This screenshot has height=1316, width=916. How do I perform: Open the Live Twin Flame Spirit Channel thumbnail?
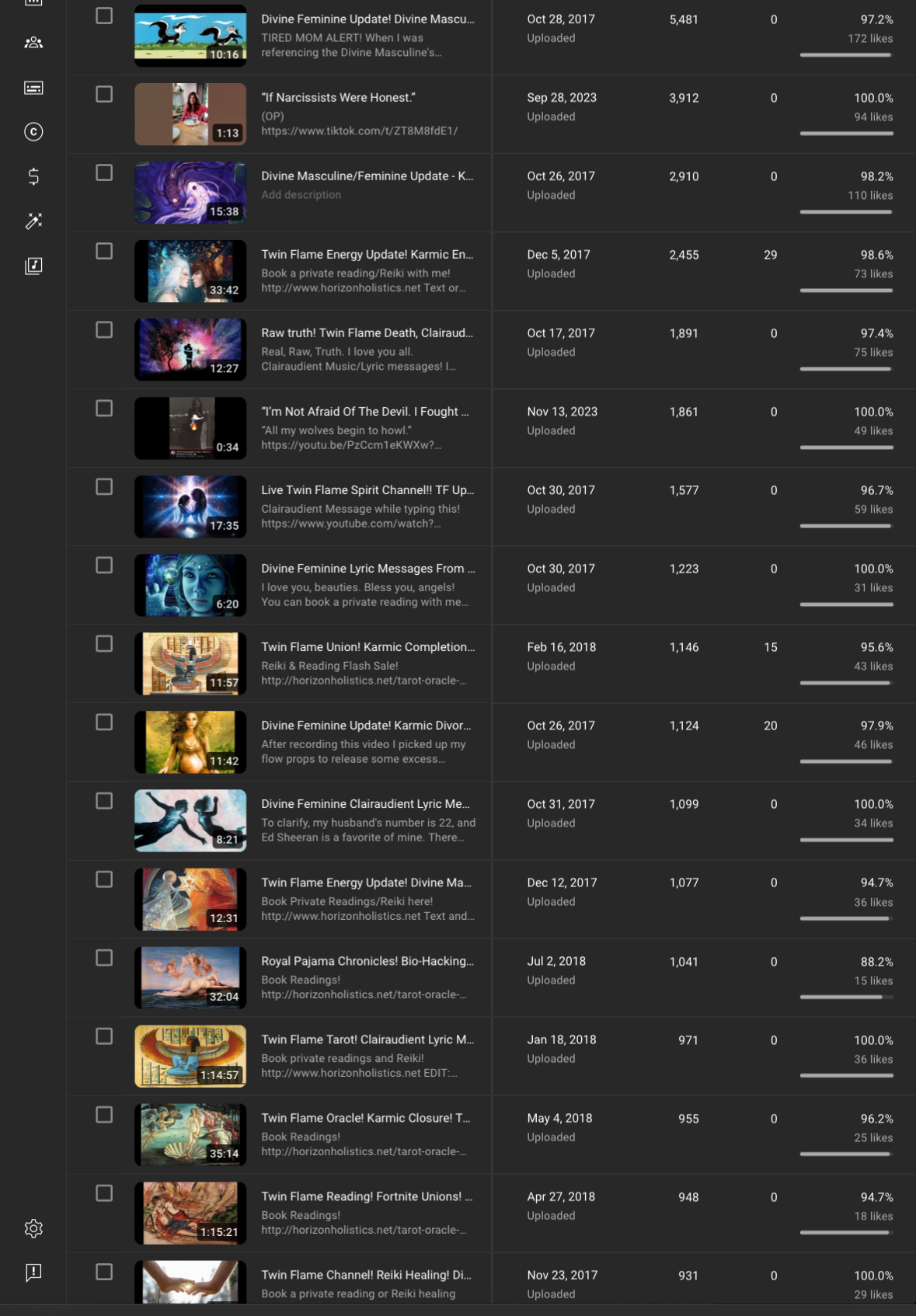[x=190, y=507]
